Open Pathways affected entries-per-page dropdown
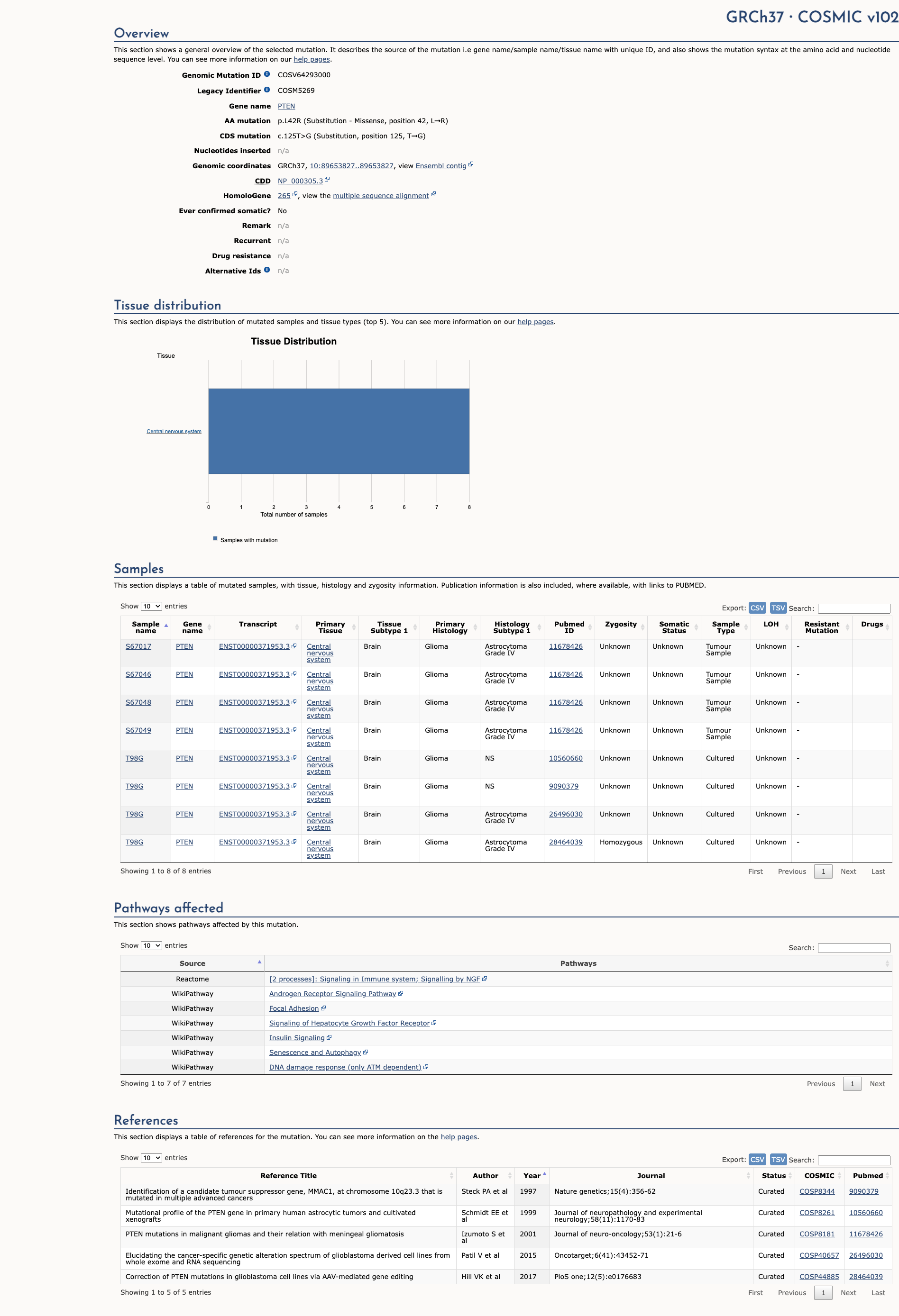Viewport: 899px width, 1316px height. (151, 945)
